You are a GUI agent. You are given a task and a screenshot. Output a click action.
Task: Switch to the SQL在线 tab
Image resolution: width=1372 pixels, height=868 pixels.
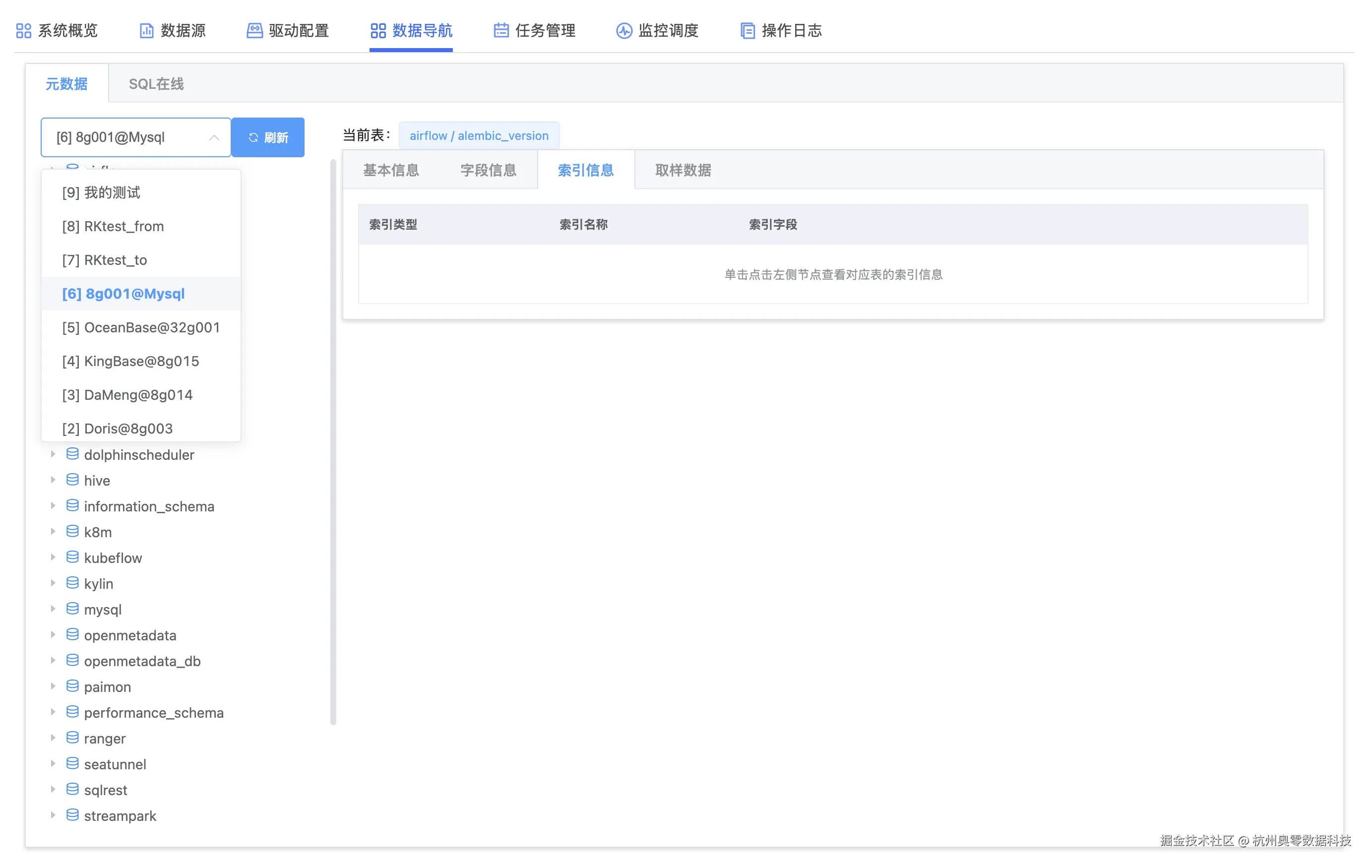pos(156,84)
